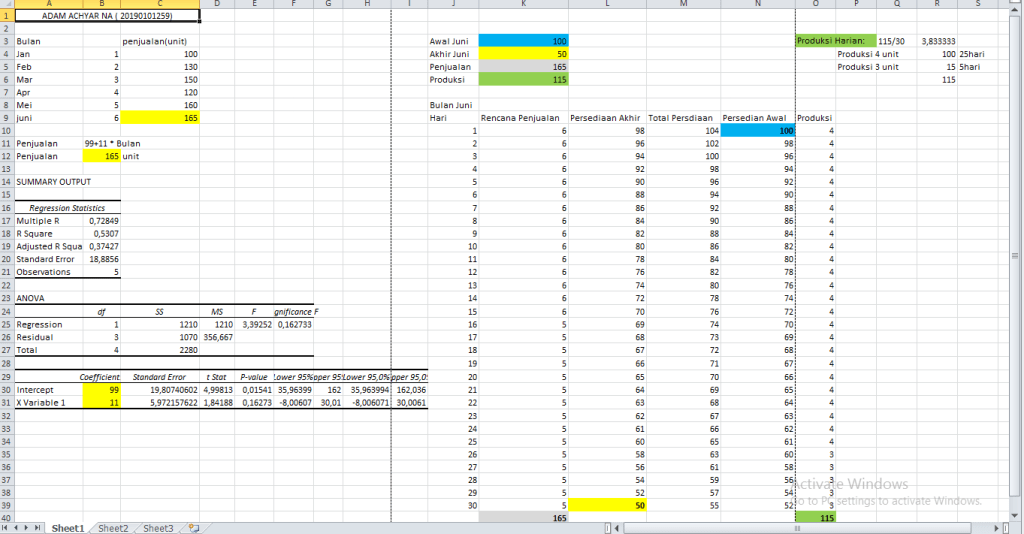Click the ADAM ACHYAR NA title cell

click(107, 16)
